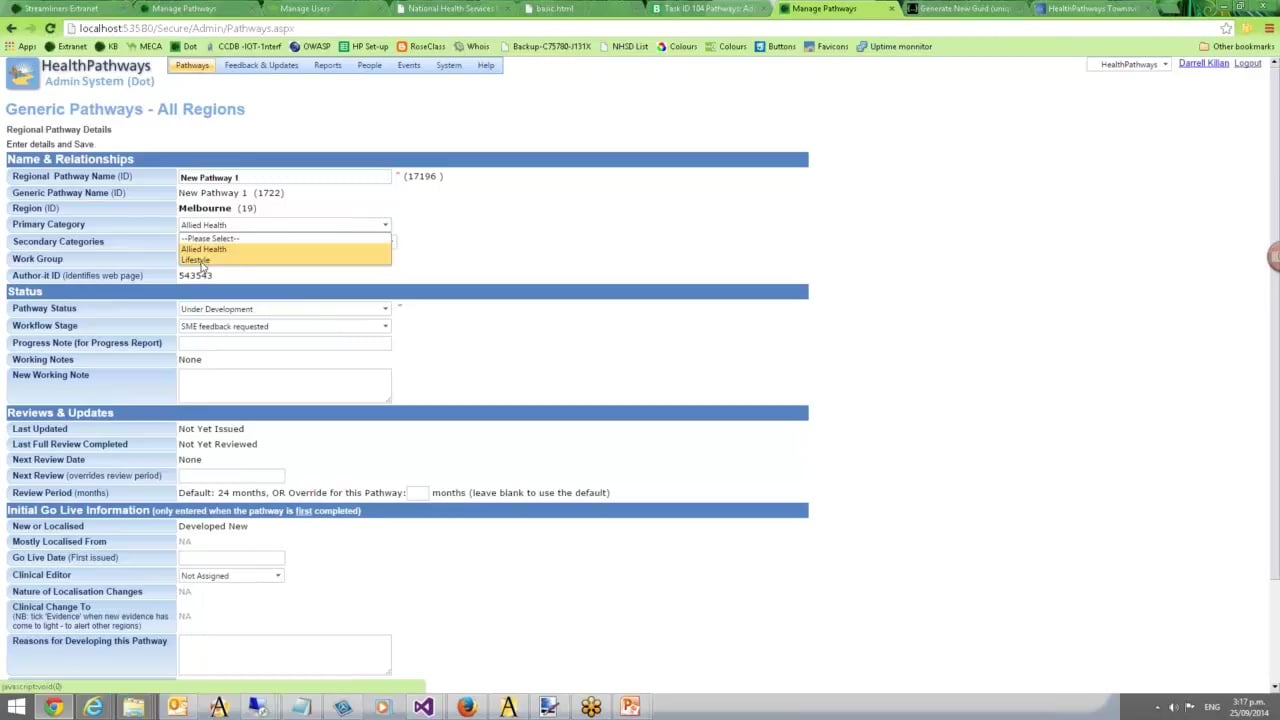The height and width of the screenshot is (720, 1280).
Task: Switch to the Manage Users browser tab
Action: pyautogui.click(x=305, y=9)
